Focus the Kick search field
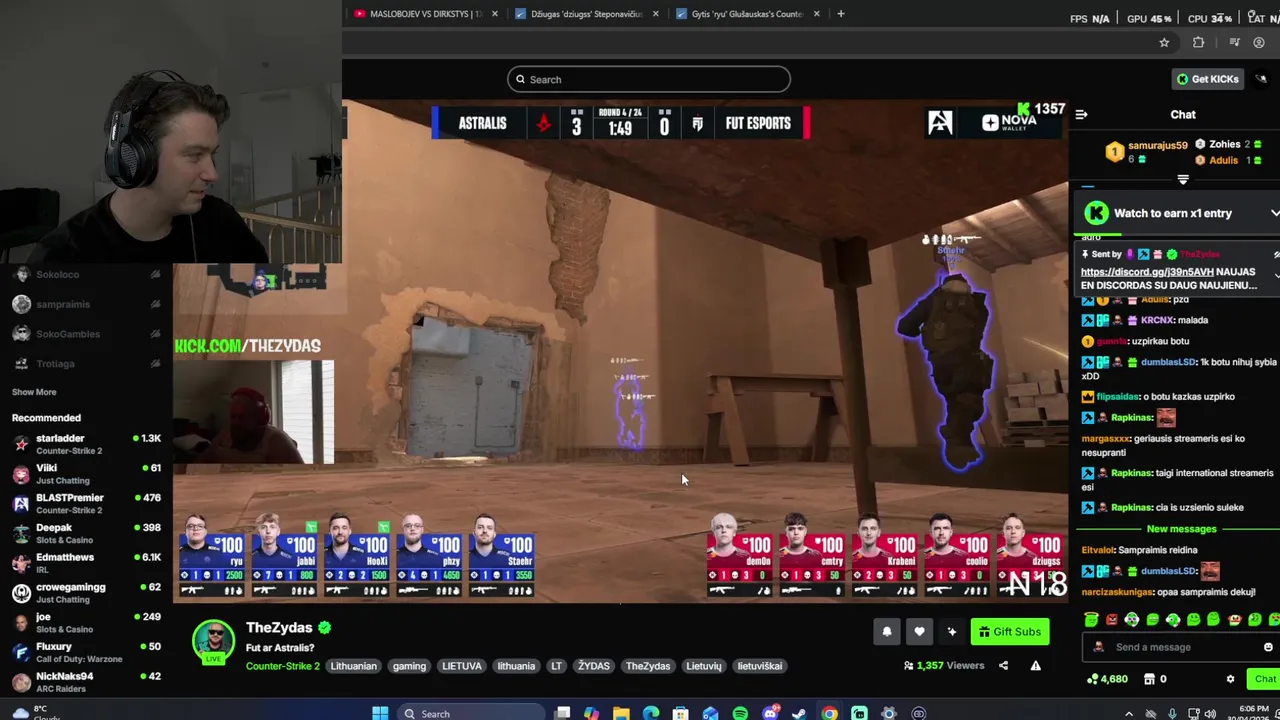 point(649,79)
